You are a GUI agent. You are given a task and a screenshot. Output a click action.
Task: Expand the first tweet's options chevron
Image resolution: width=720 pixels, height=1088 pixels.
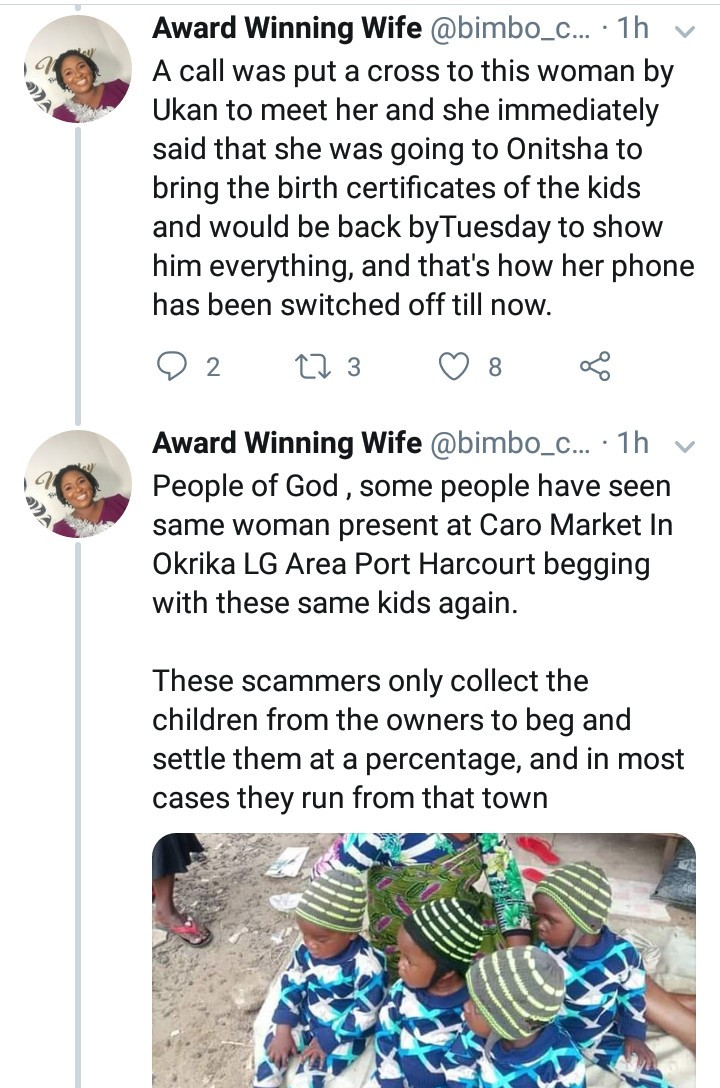[686, 32]
